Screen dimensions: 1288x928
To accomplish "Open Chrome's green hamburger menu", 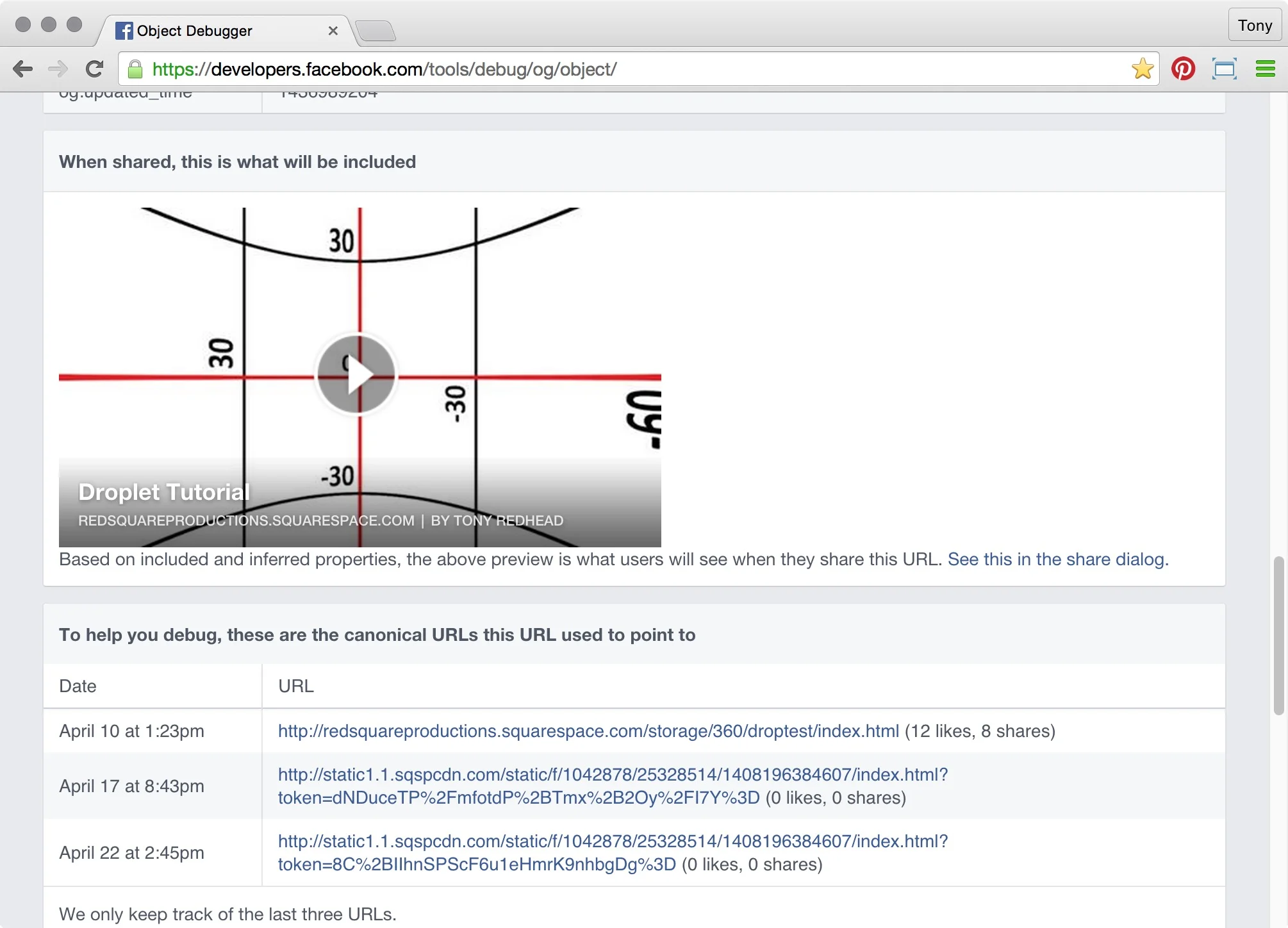I will [1265, 69].
